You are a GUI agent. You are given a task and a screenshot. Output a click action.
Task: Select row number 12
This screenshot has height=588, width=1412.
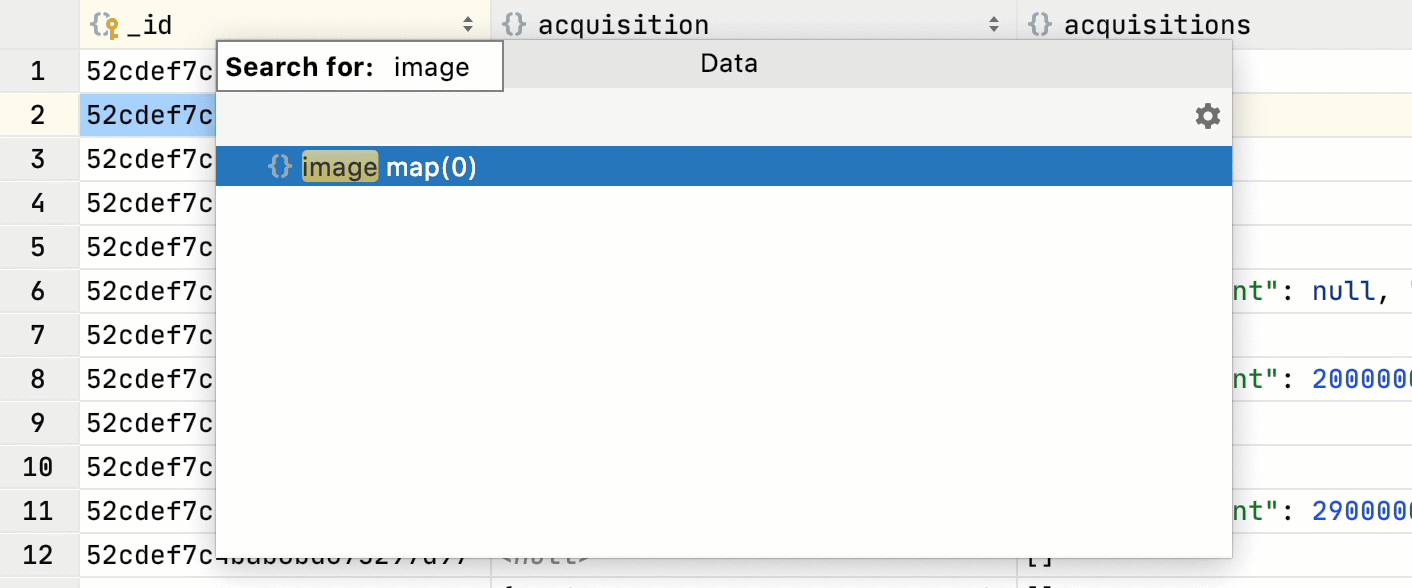click(x=38, y=555)
